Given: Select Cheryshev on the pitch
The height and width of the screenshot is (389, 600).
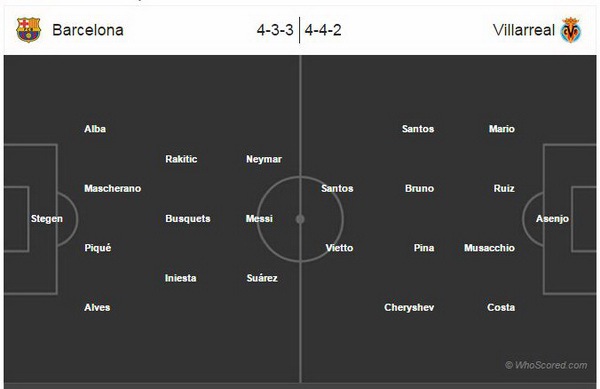Looking at the screenshot, I should [x=409, y=308].
